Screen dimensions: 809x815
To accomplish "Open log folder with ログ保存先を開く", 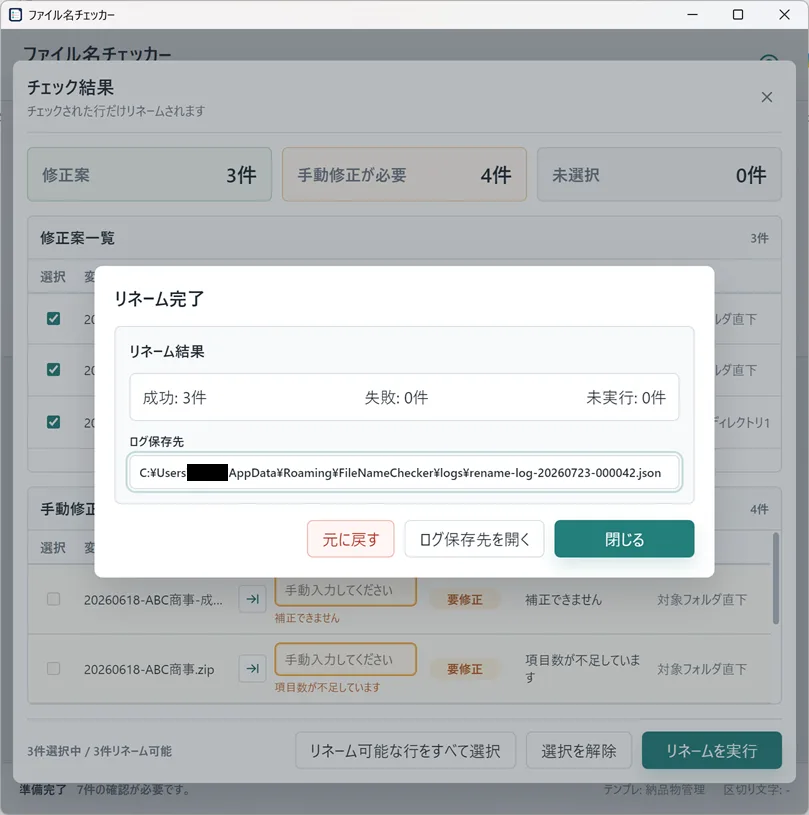I will click(x=474, y=539).
